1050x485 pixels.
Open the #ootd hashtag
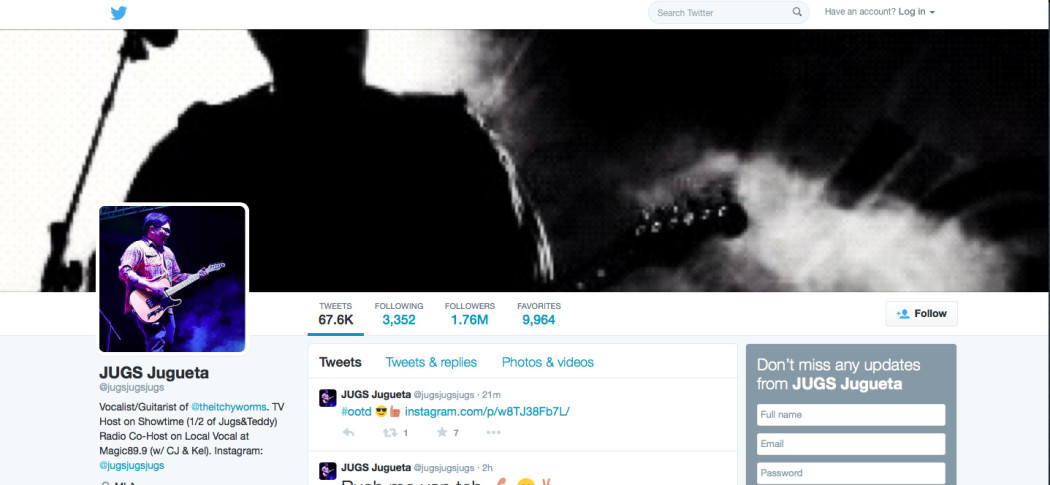pos(356,411)
